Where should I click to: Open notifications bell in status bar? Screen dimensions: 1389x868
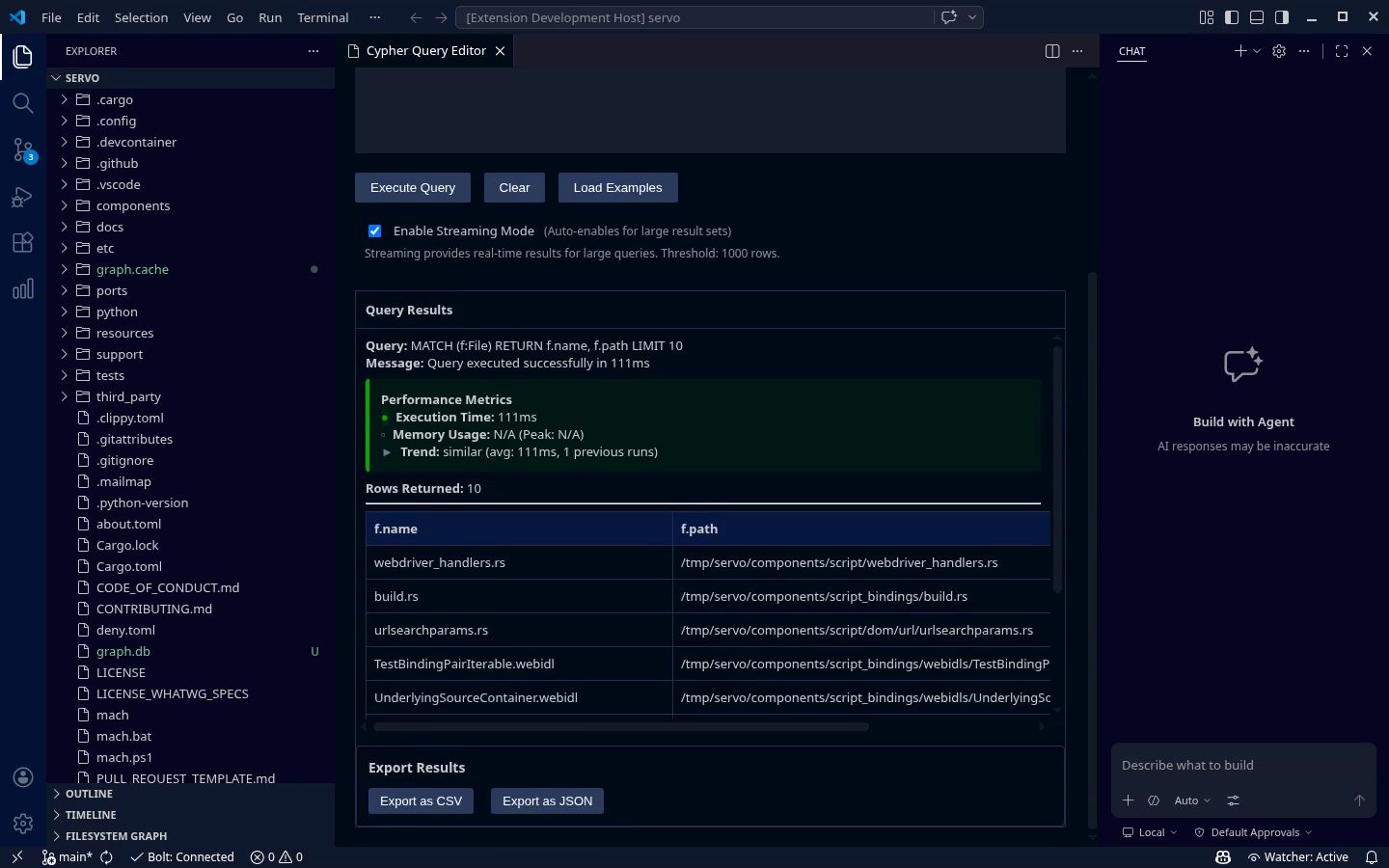coord(1372,857)
